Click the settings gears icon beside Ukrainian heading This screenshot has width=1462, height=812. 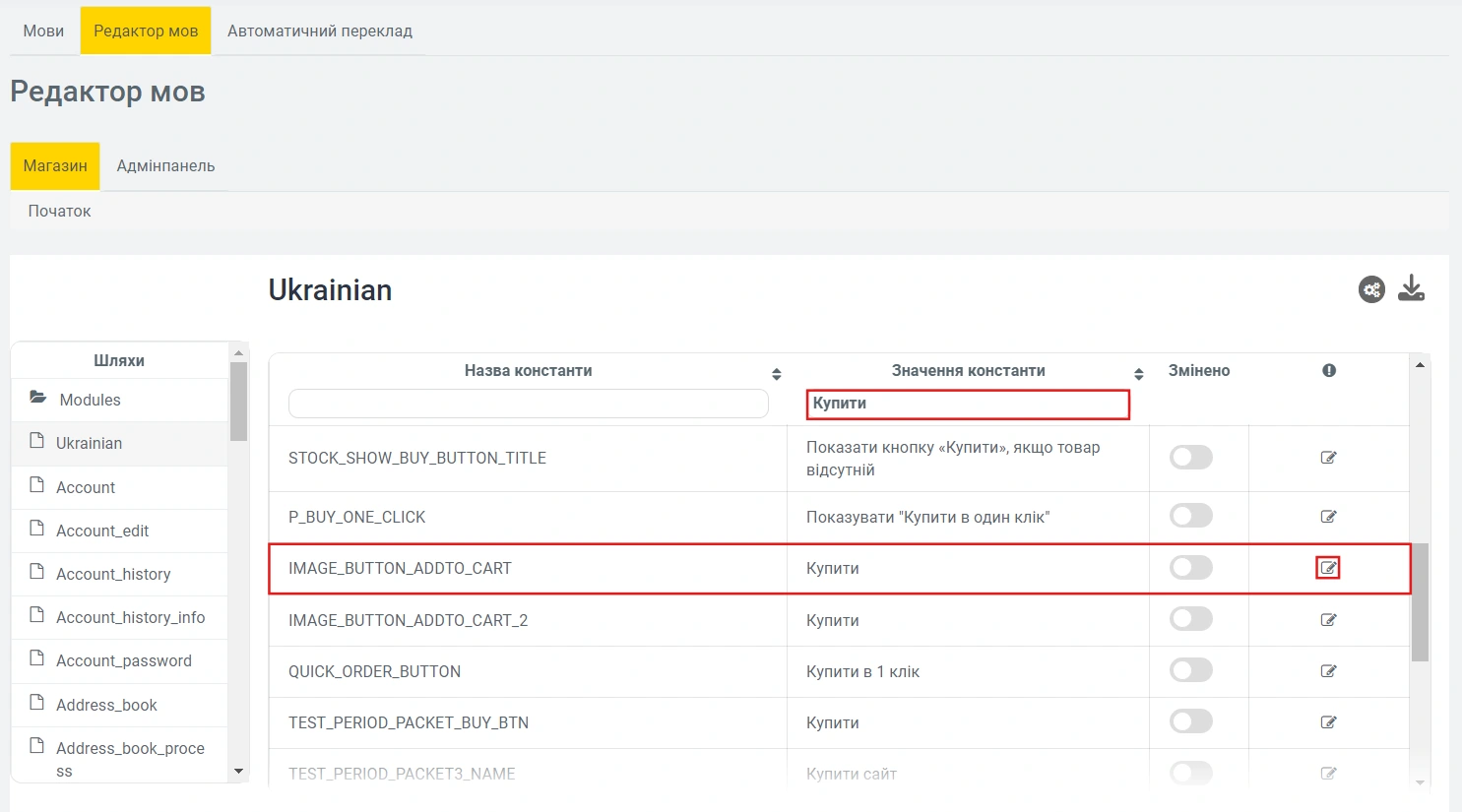(1371, 289)
